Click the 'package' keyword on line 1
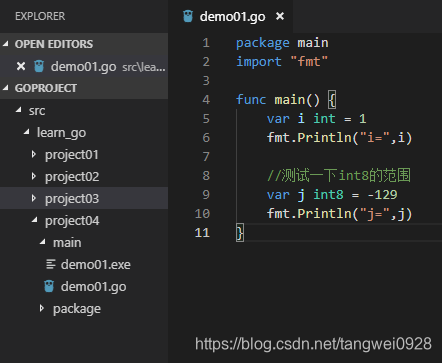The width and height of the screenshot is (442, 363). [x=263, y=43]
